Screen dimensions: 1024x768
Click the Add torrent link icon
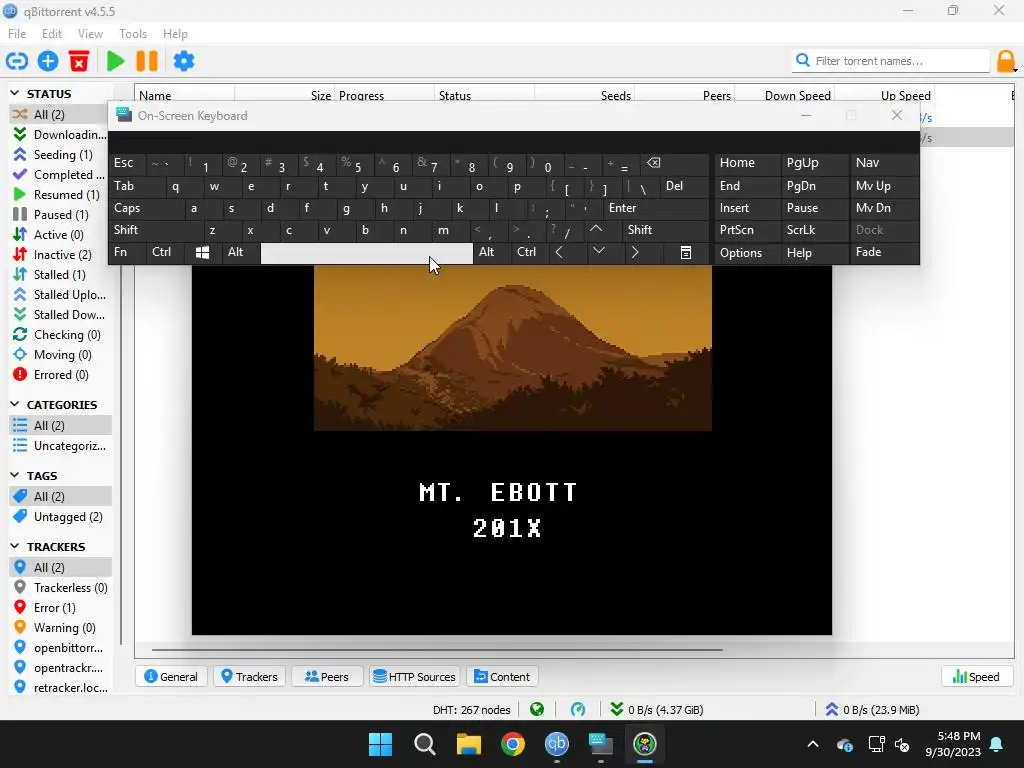[x=17, y=61]
